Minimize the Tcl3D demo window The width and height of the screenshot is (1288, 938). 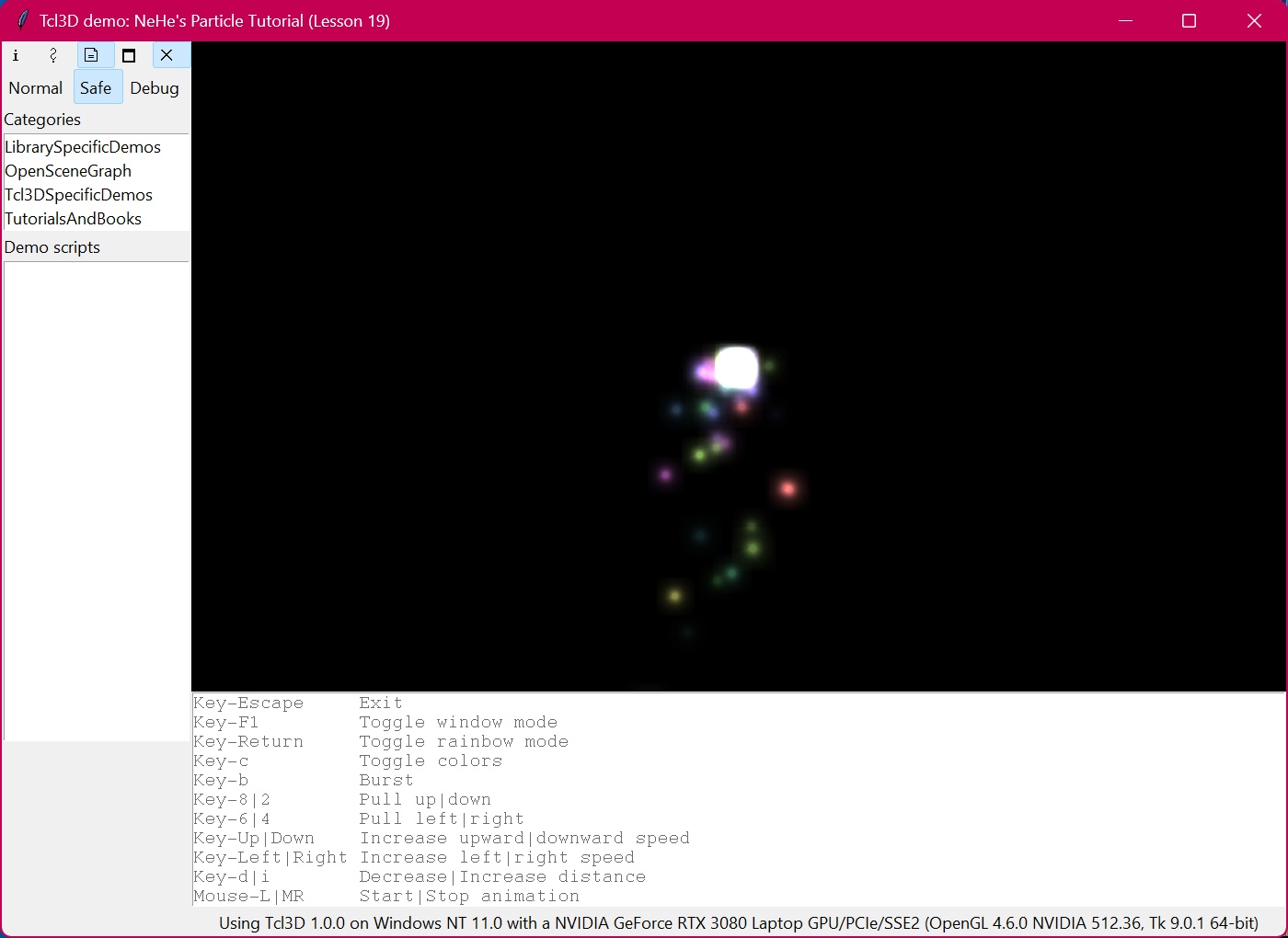coord(1125,20)
